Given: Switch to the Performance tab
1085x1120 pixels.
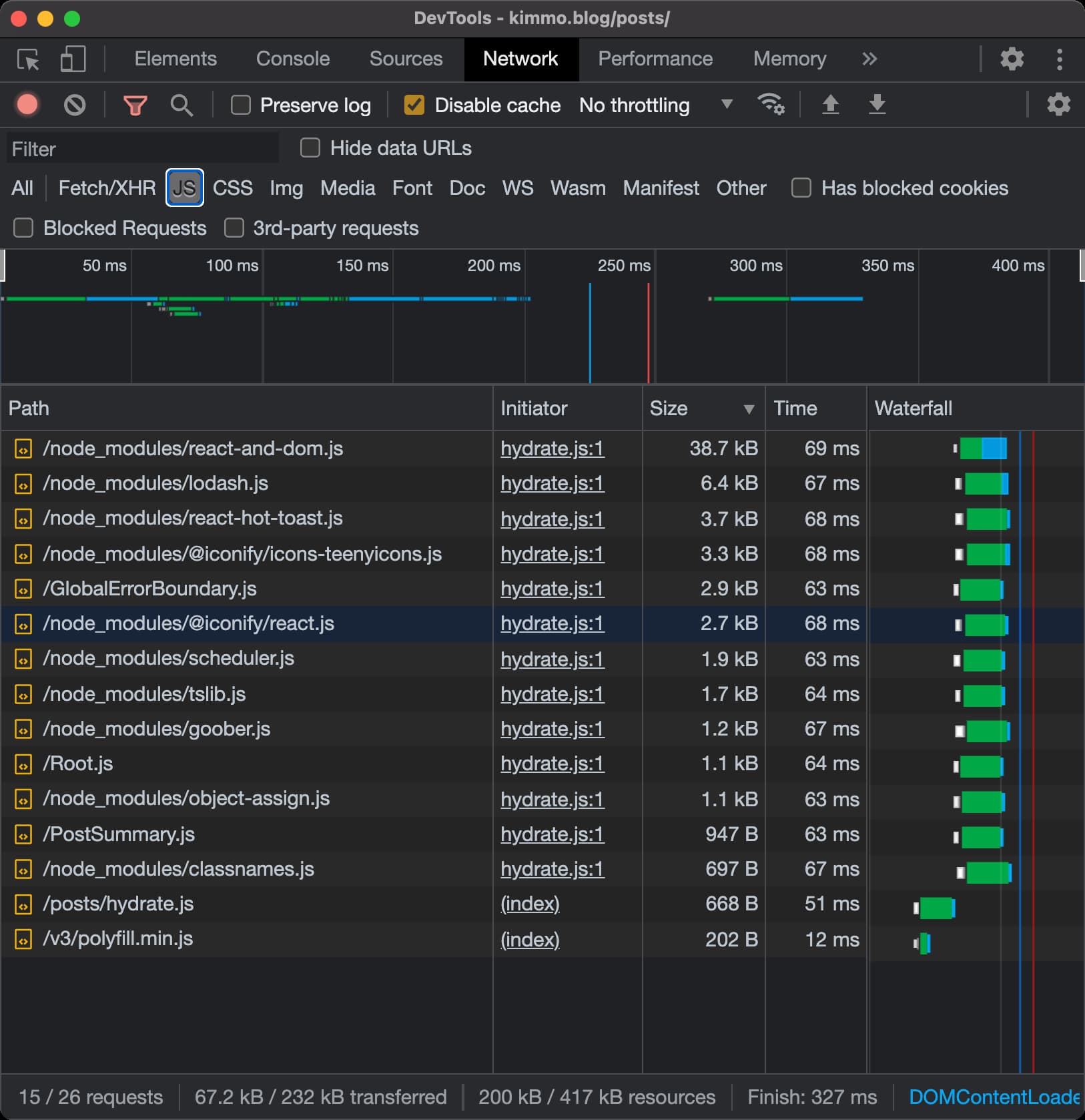Looking at the screenshot, I should click(x=656, y=59).
